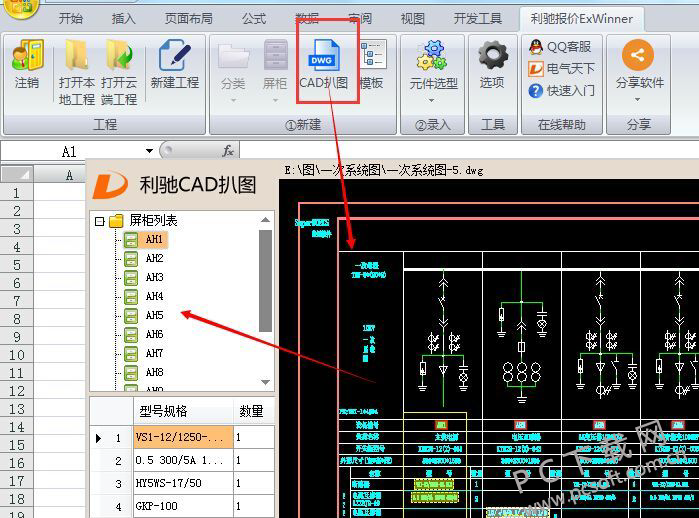Open the Name Box dropdown arrow
Image resolution: width=699 pixels, height=518 pixels.
coord(149,151)
